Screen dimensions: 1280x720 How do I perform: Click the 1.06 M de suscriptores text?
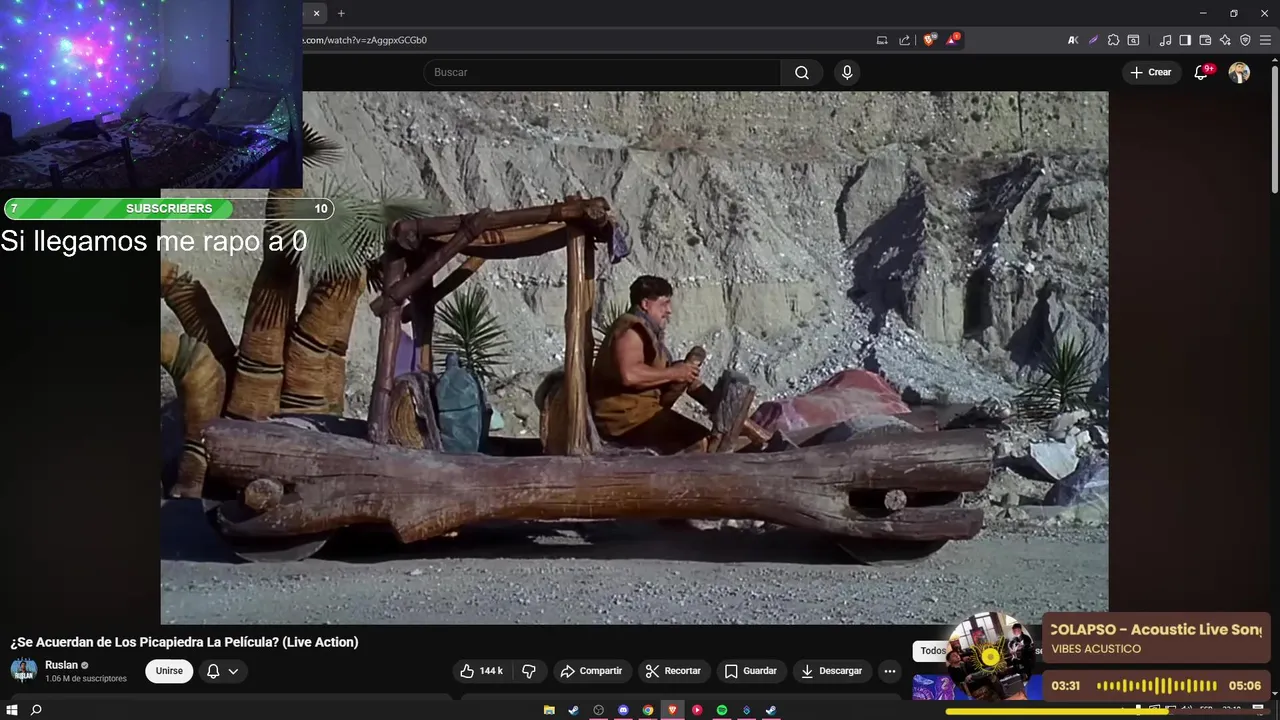86,679
